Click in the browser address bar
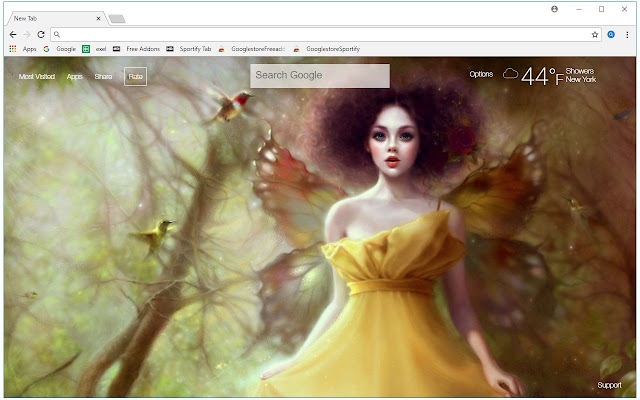 pos(324,35)
